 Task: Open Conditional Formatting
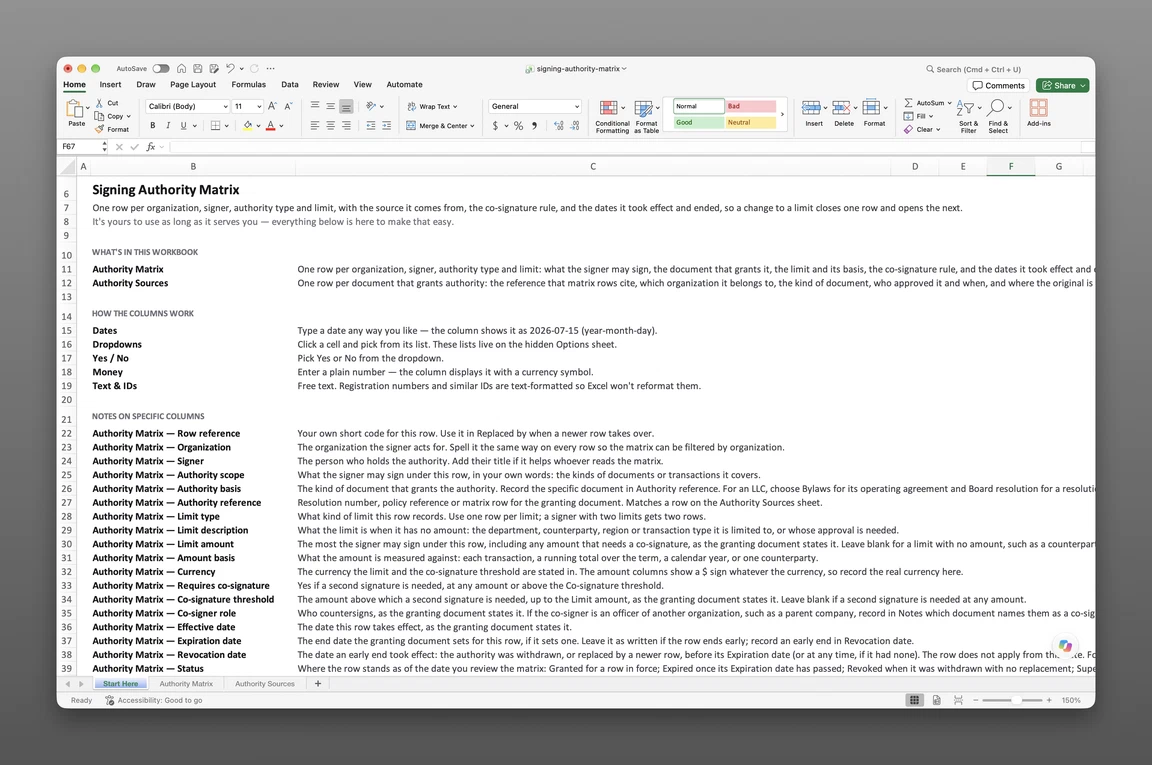coord(612,116)
